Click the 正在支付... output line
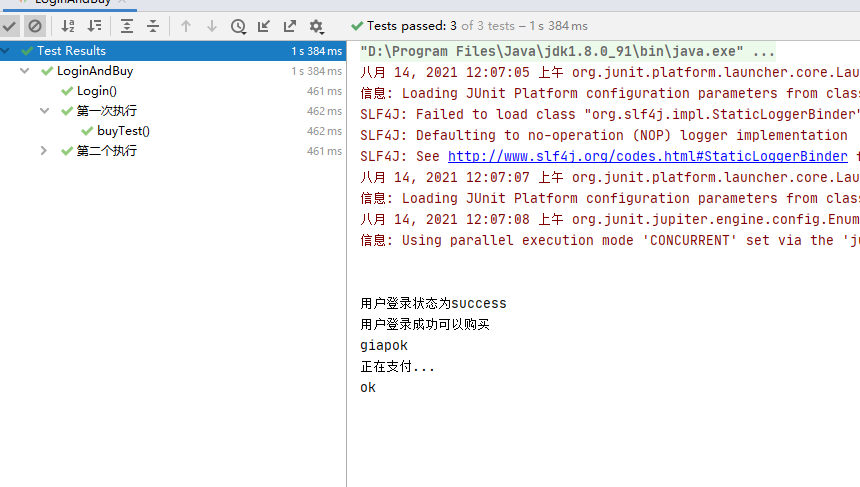 click(x=397, y=366)
